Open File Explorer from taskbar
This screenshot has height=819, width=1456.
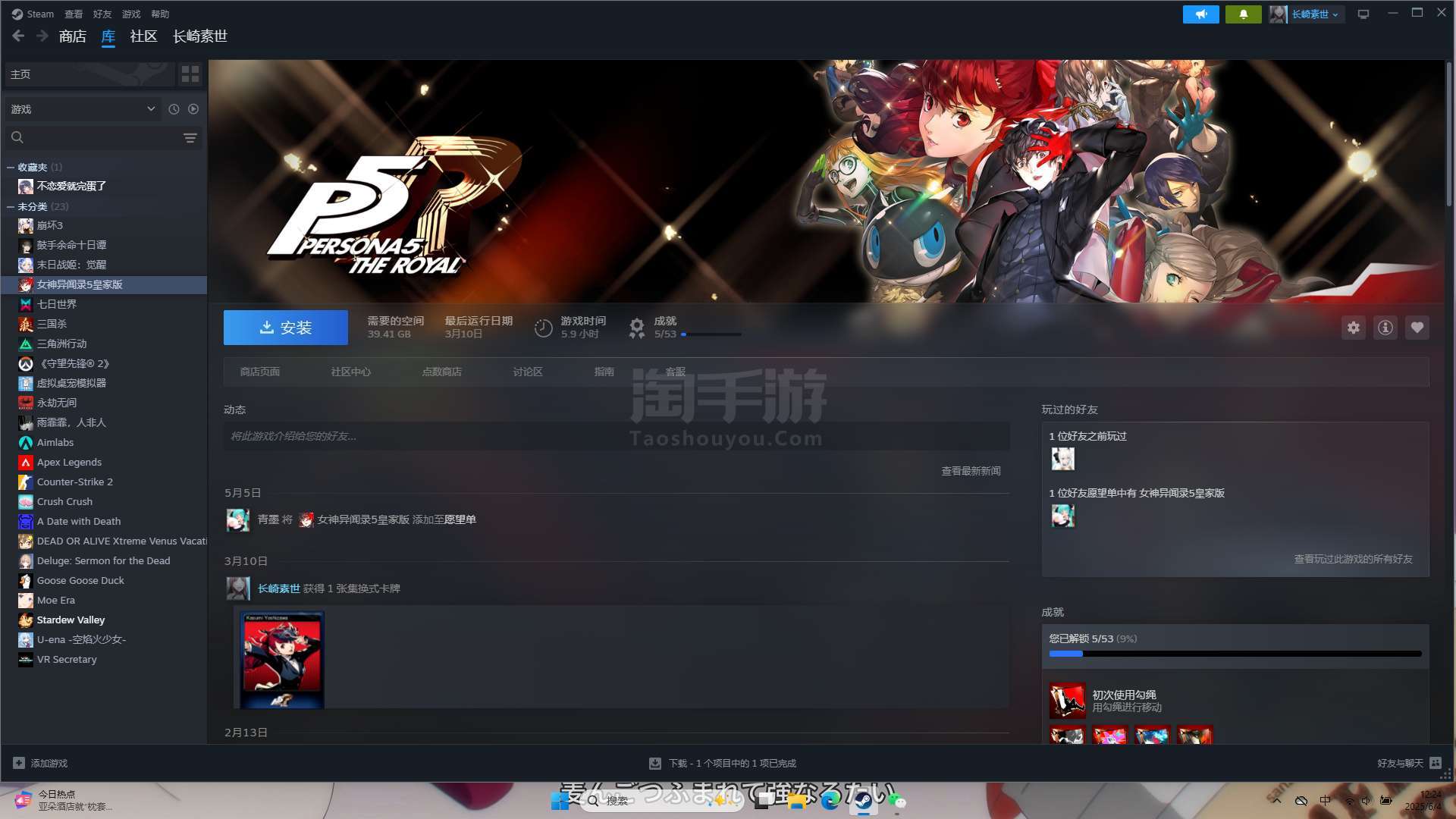[796, 801]
